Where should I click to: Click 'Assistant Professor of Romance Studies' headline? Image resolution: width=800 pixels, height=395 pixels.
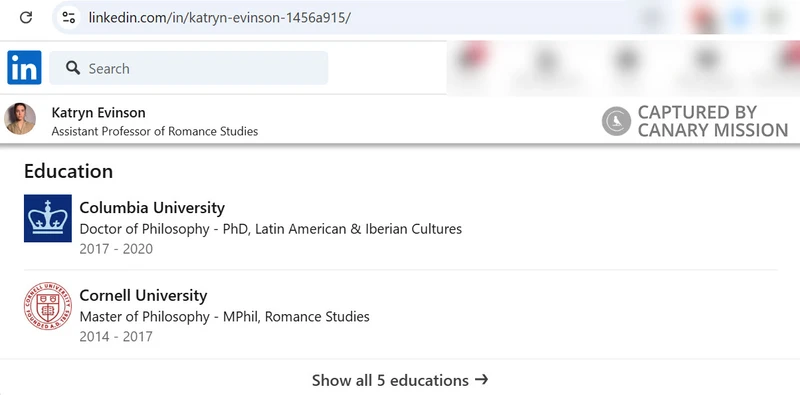[155, 131]
